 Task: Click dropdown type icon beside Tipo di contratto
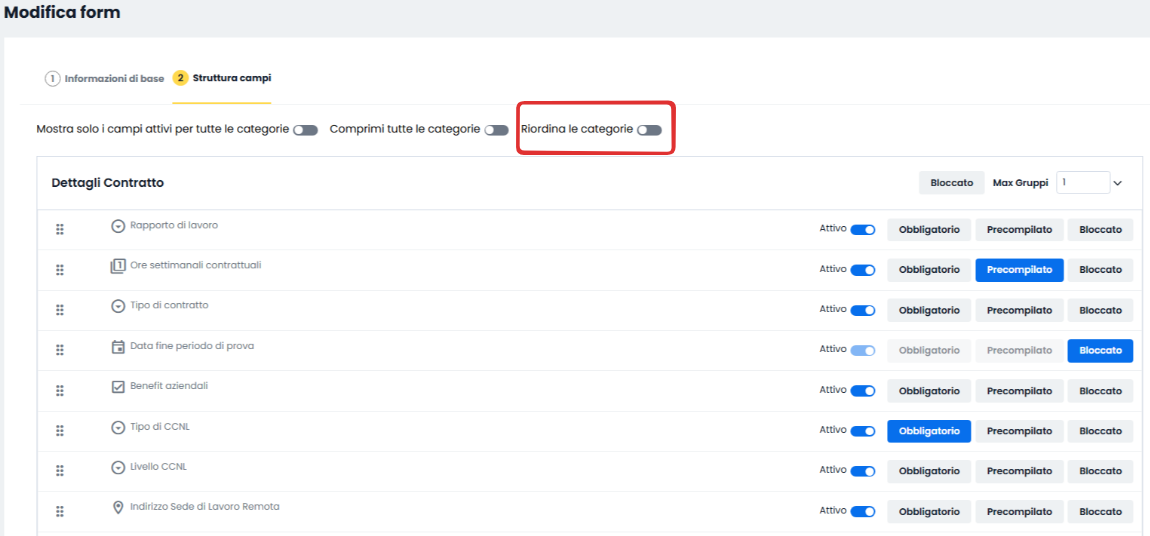tap(117, 306)
